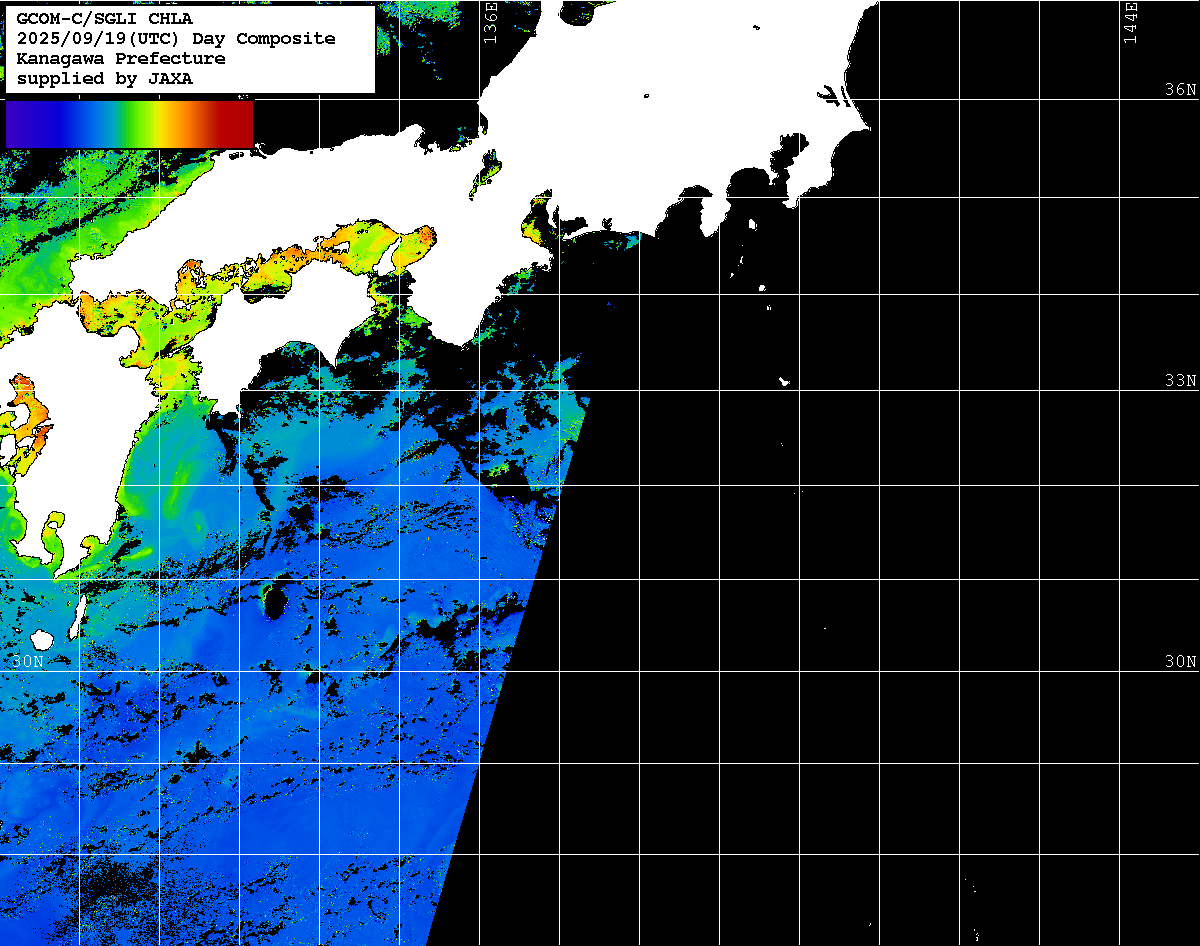
Task: Click the '144E' longitude label
Action: [x=1131, y=23]
